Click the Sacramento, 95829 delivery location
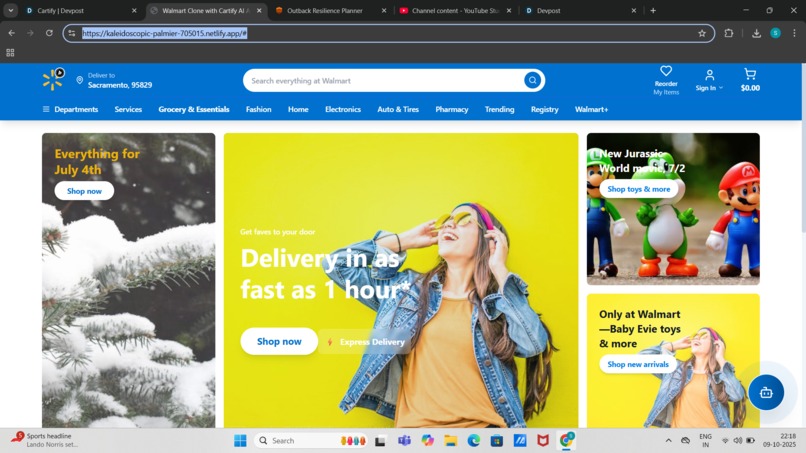This screenshot has width=806, height=453. click(120, 85)
